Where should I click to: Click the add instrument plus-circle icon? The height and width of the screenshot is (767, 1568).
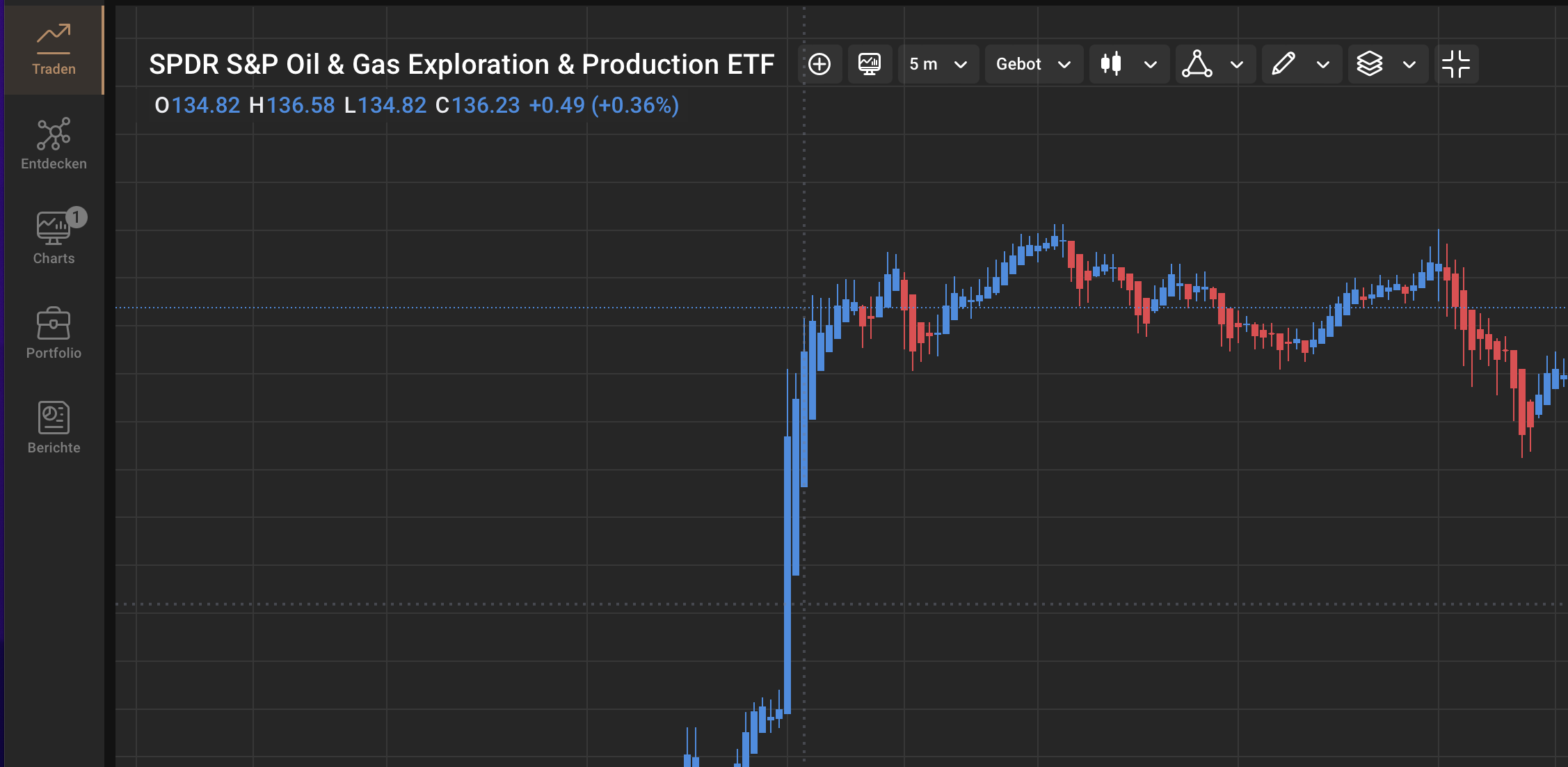click(819, 64)
